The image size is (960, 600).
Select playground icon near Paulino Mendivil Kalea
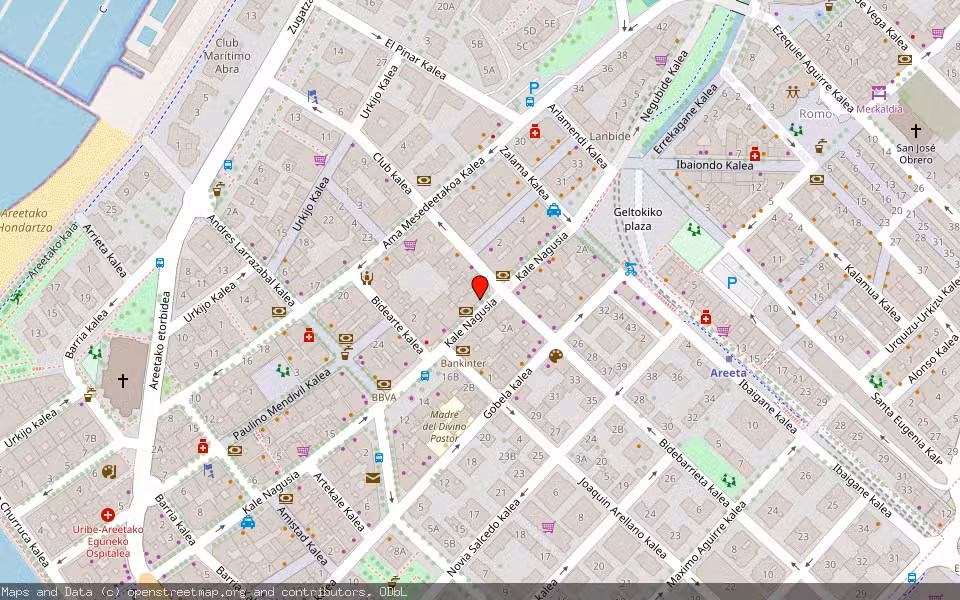(282, 370)
